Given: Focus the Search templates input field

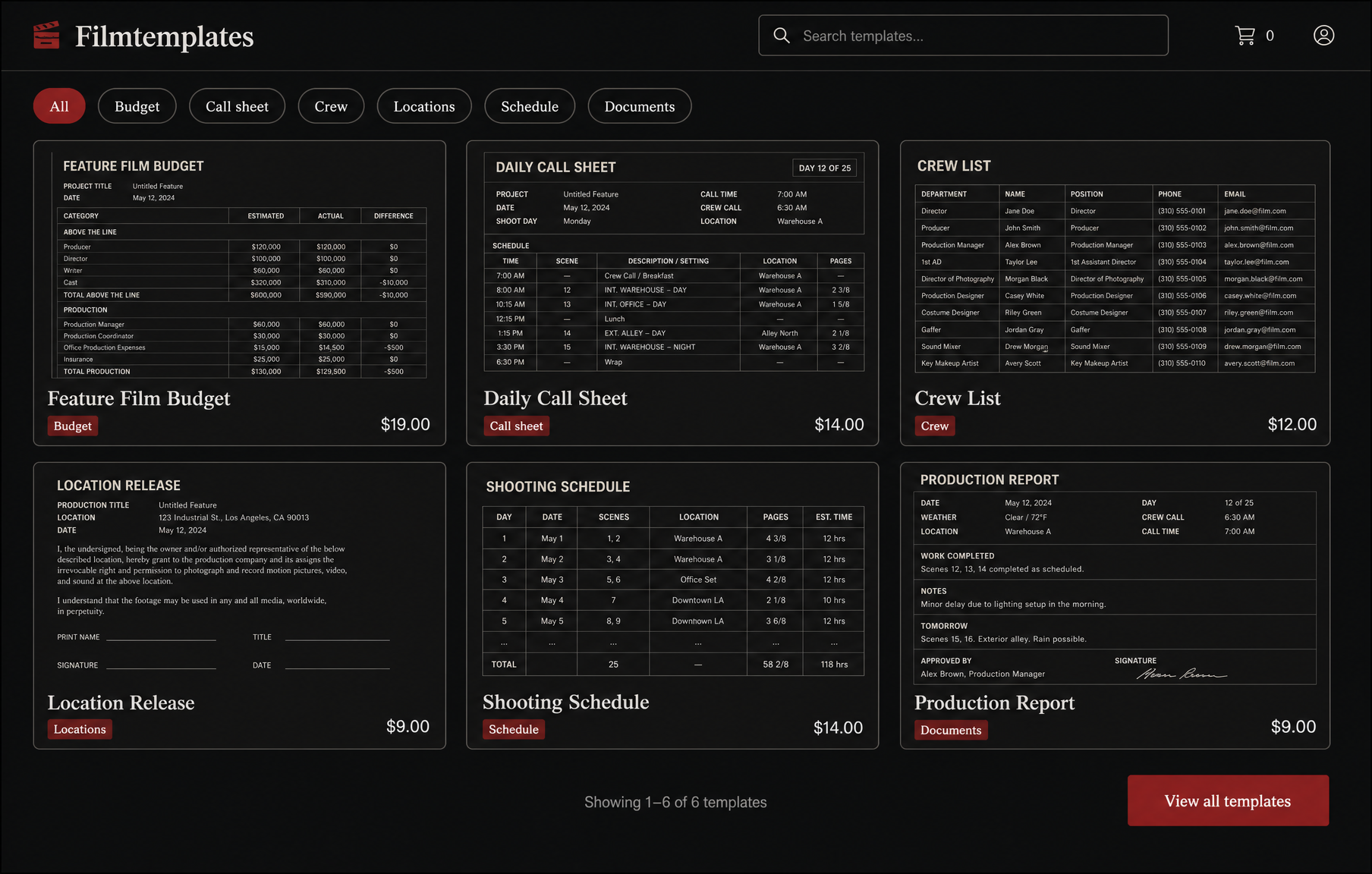Looking at the screenshot, I should pyautogui.click(x=963, y=36).
